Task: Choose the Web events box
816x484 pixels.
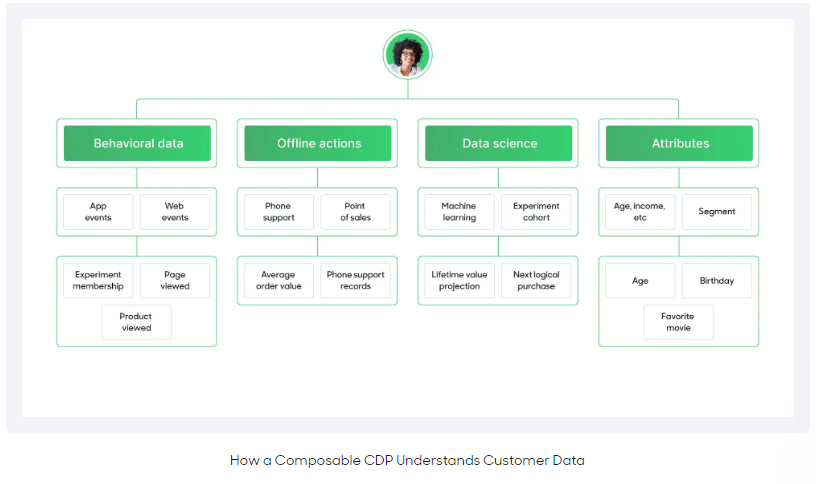Action: [175, 212]
